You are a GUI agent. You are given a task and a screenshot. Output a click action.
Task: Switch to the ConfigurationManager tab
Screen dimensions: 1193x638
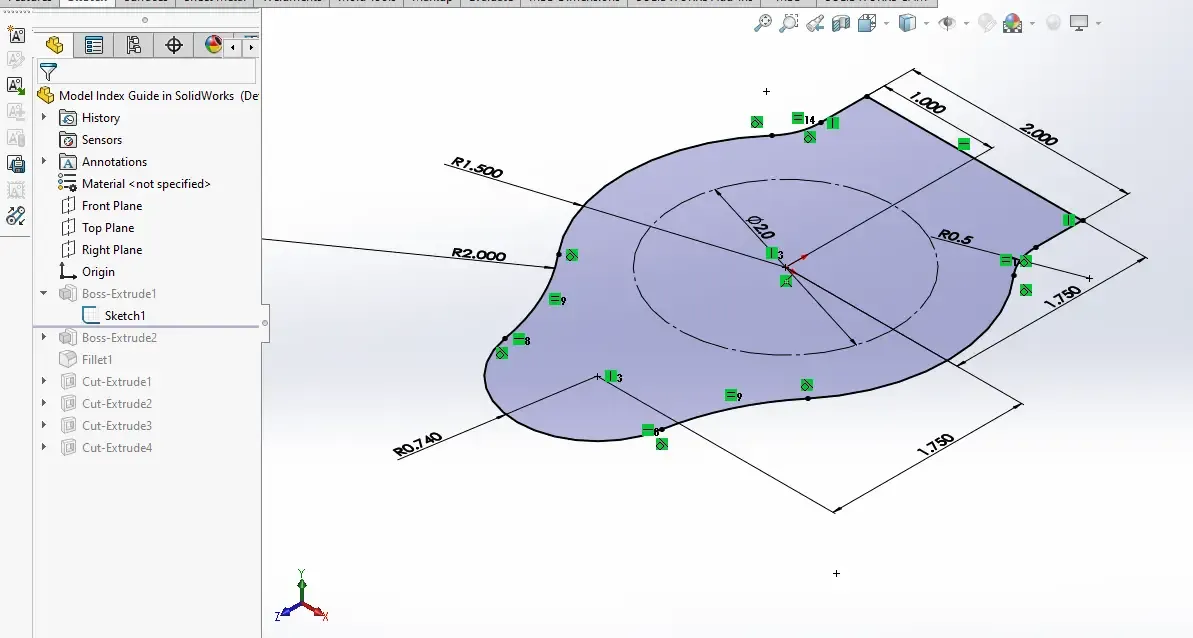134,46
